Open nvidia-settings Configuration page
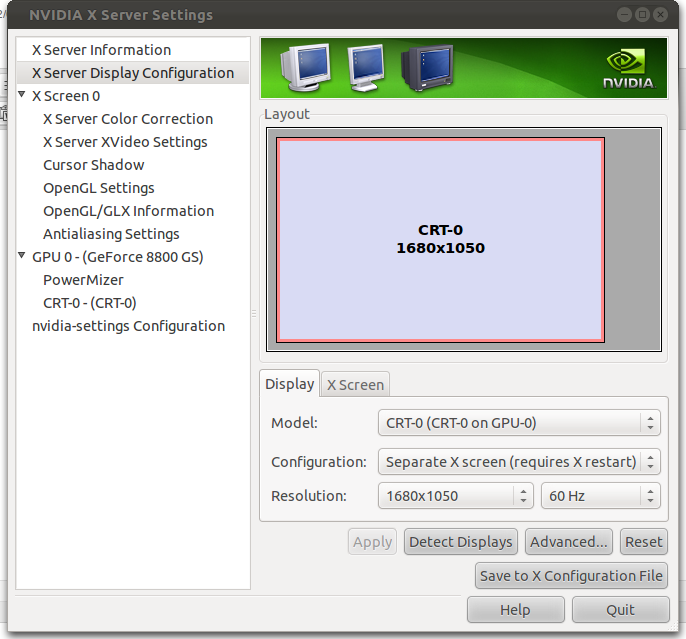The height and width of the screenshot is (639, 686). click(129, 326)
